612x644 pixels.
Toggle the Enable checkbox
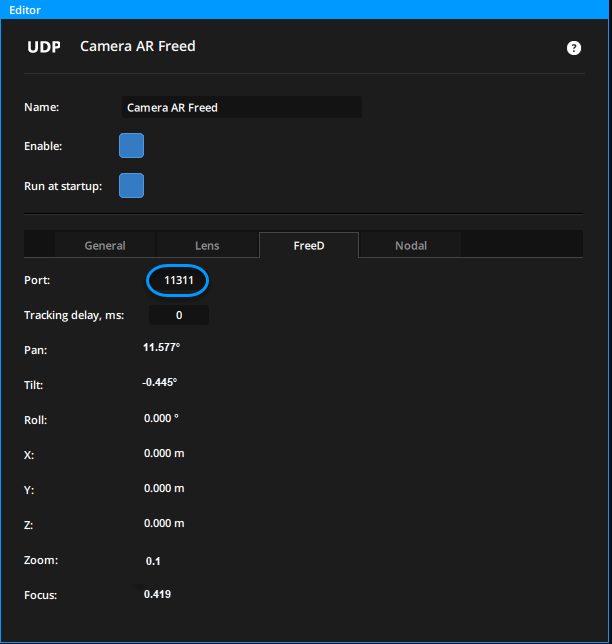pos(131,146)
